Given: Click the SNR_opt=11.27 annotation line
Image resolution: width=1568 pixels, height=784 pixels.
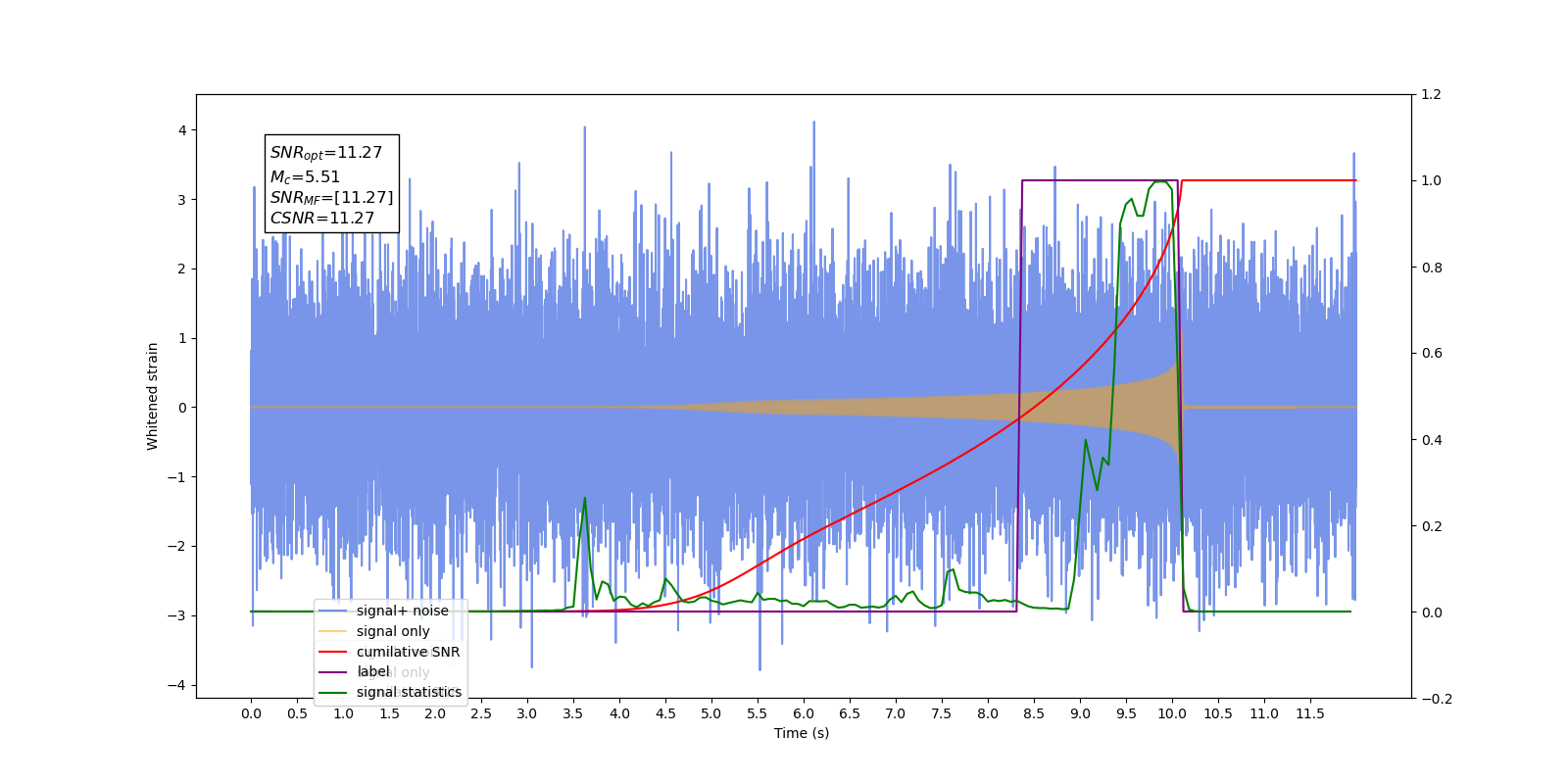Looking at the screenshot, I should tap(326, 153).
